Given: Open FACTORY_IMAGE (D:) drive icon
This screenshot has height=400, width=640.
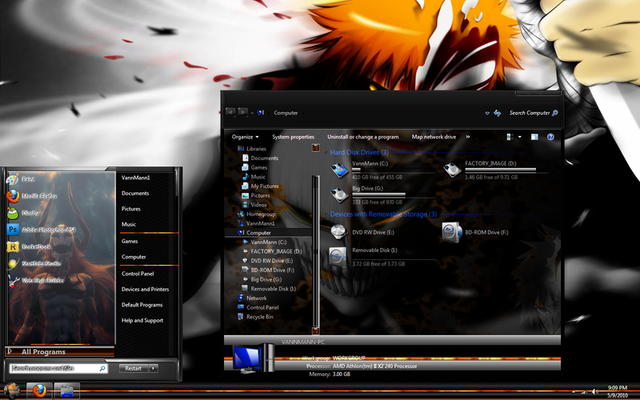Looking at the screenshot, I should (452, 170).
